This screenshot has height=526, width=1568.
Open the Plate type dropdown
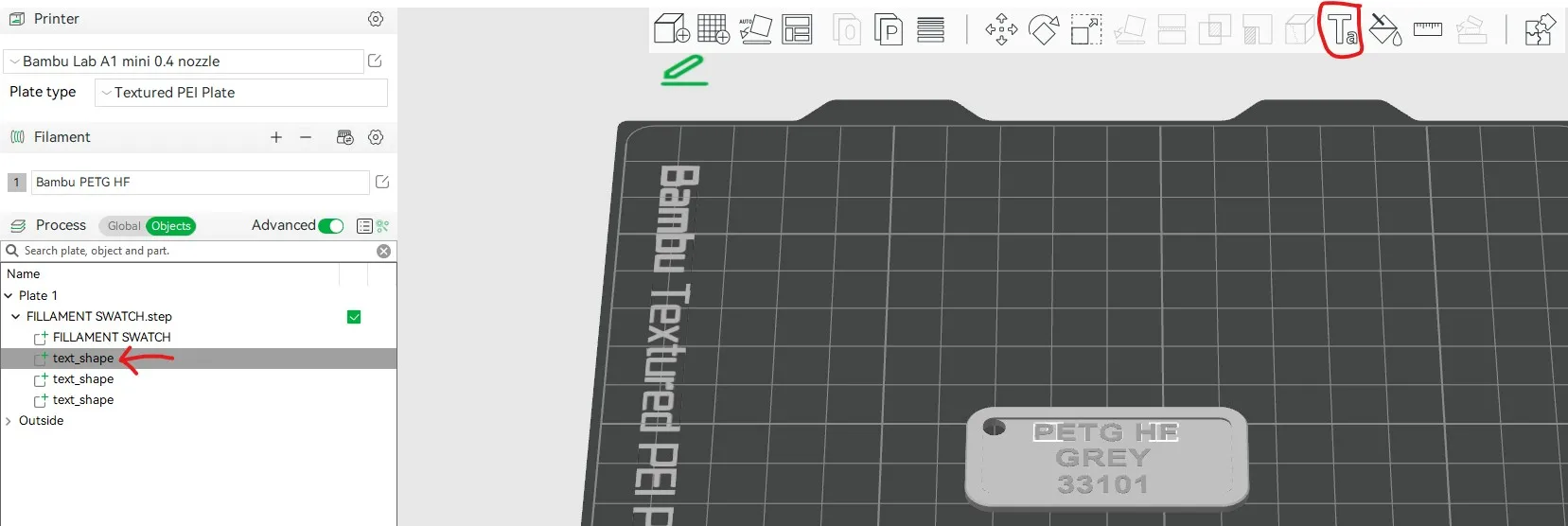pos(241,93)
